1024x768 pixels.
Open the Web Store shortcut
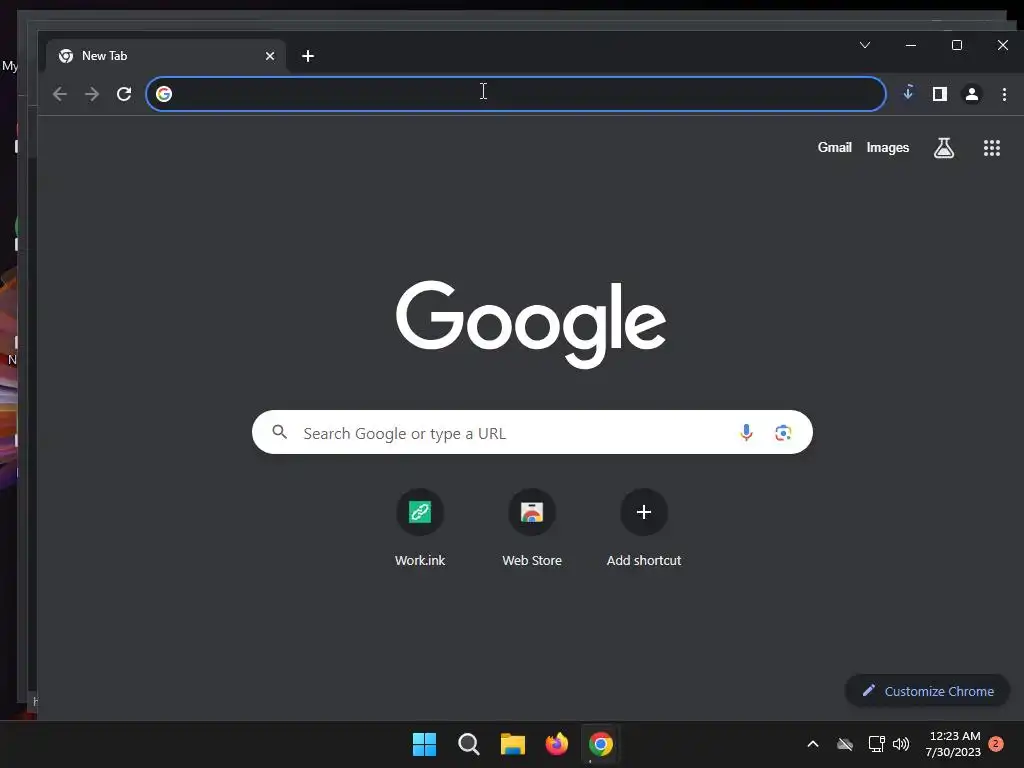(532, 528)
